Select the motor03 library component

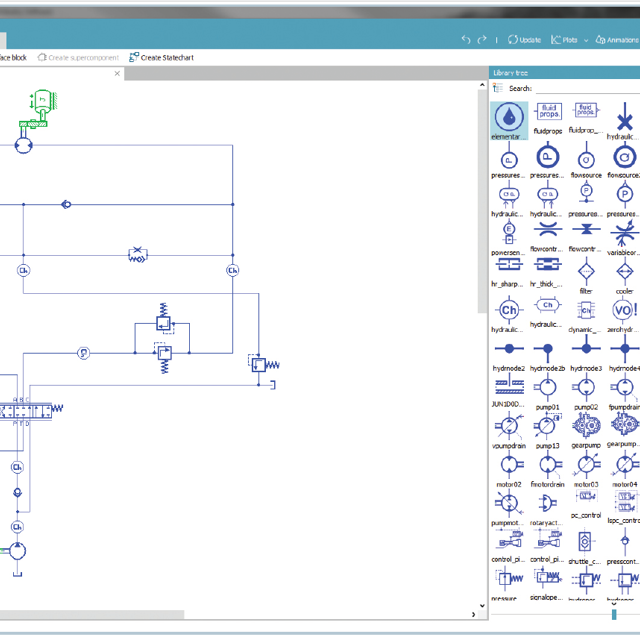586,464
